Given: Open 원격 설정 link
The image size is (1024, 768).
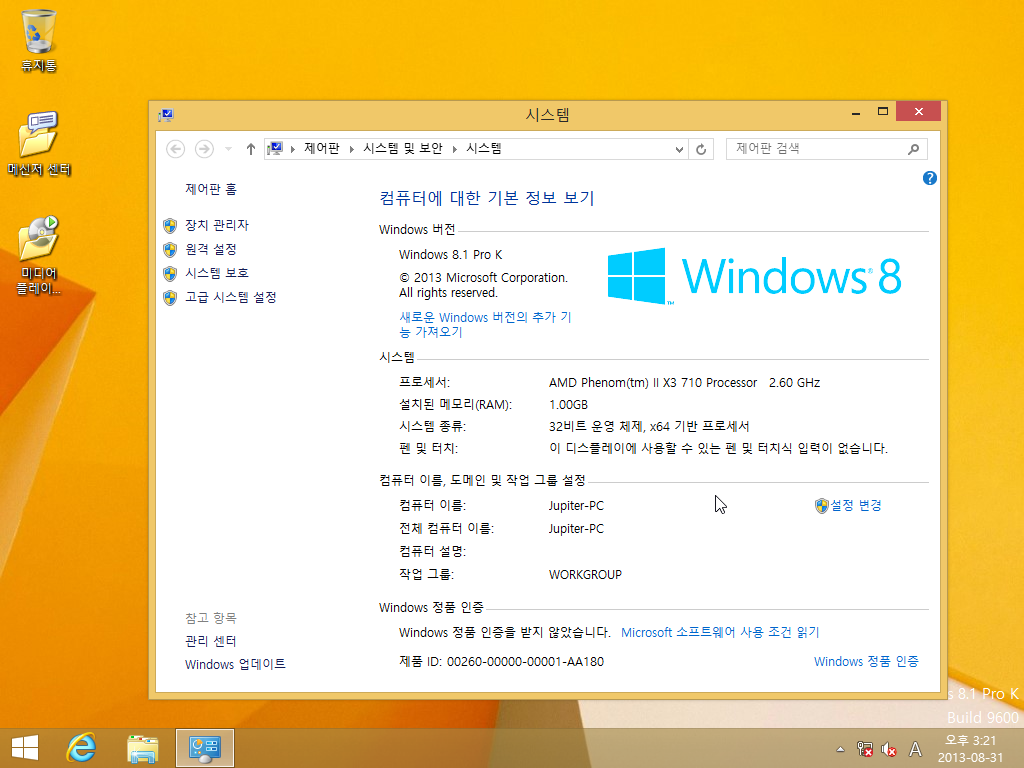Looking at the screenshot, I should (211, 249).
